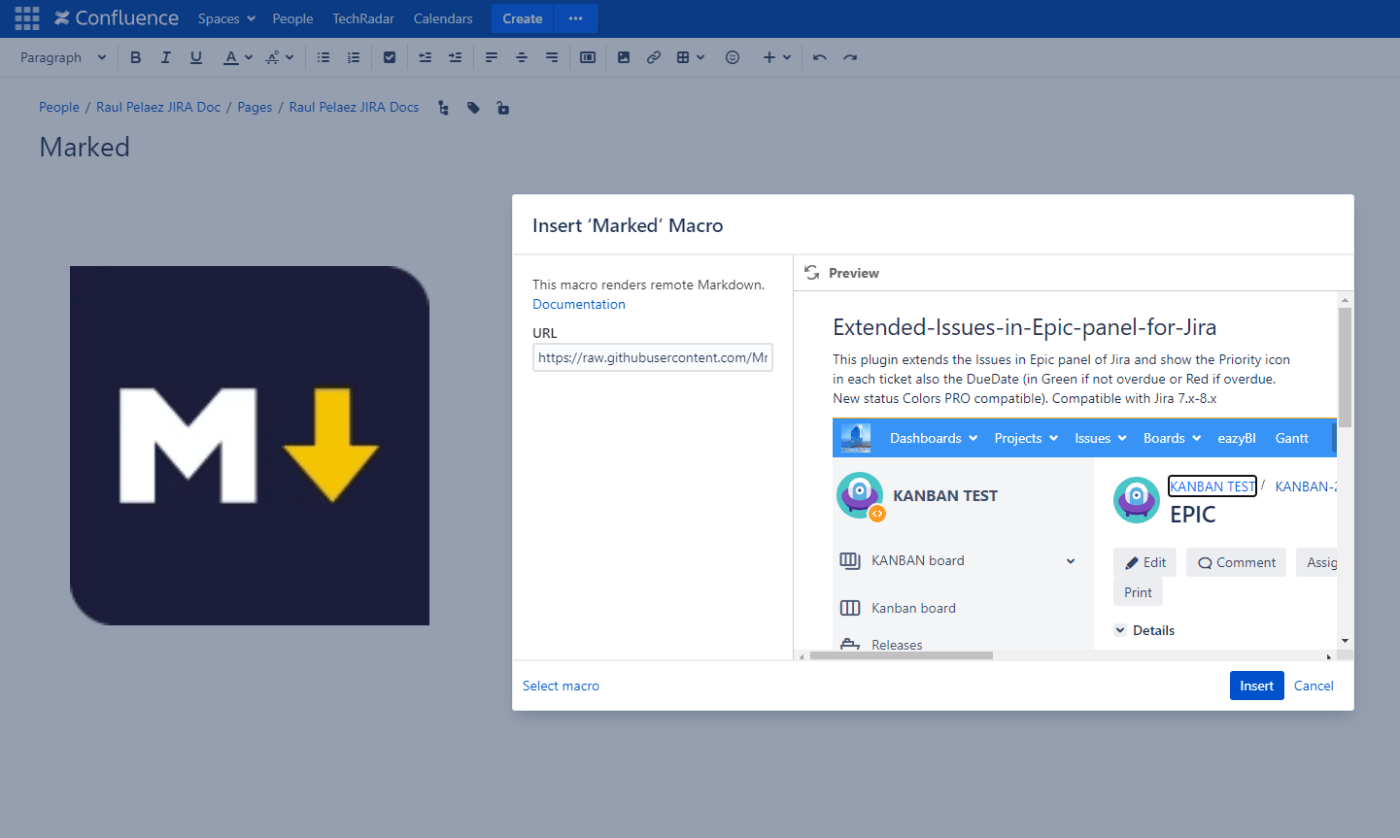
Task: Refresh the macro preview
Action: [812, 273]
